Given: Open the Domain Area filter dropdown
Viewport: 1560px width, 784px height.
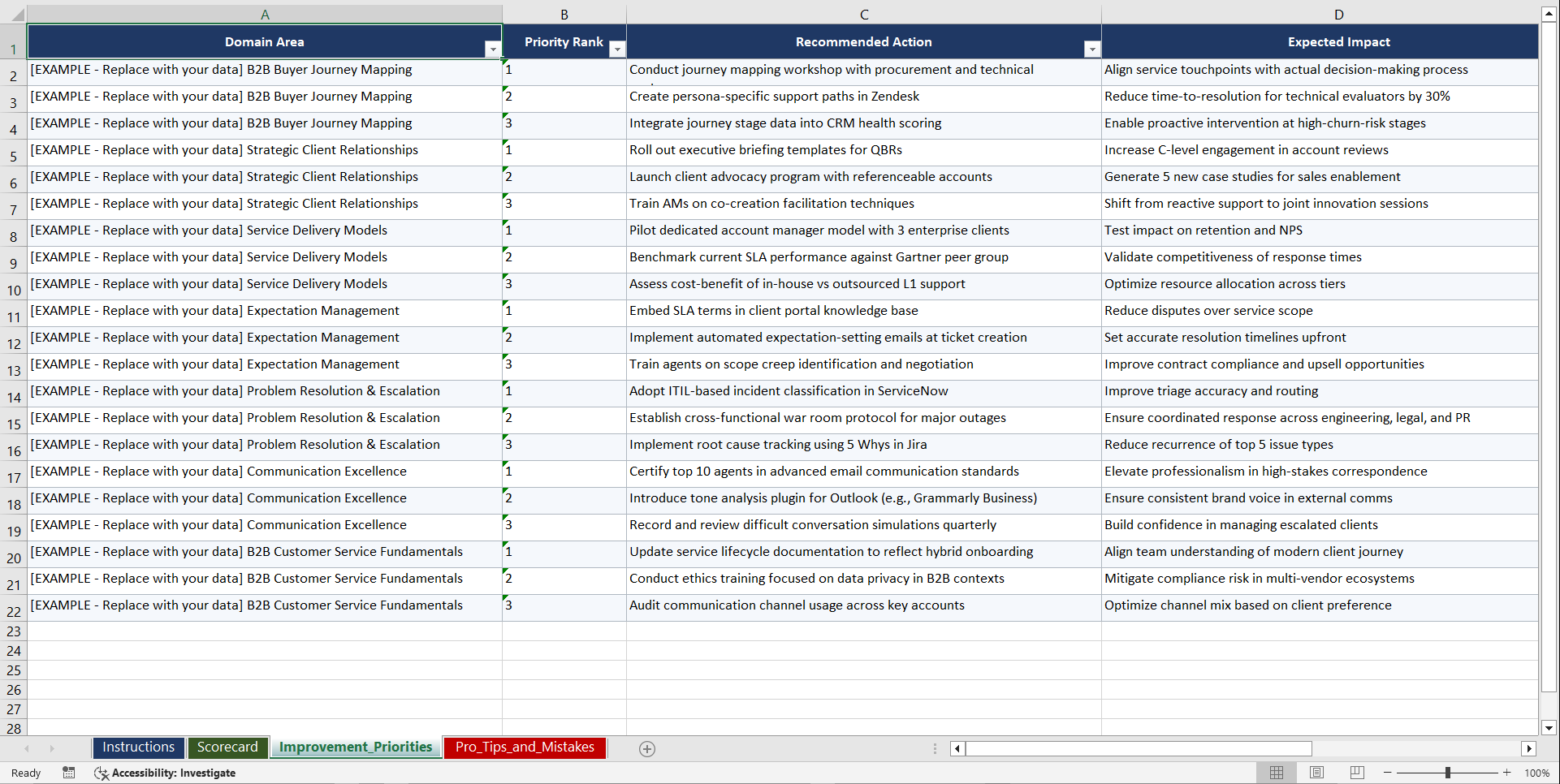Looking at the screenshot, I should [493, 49].
